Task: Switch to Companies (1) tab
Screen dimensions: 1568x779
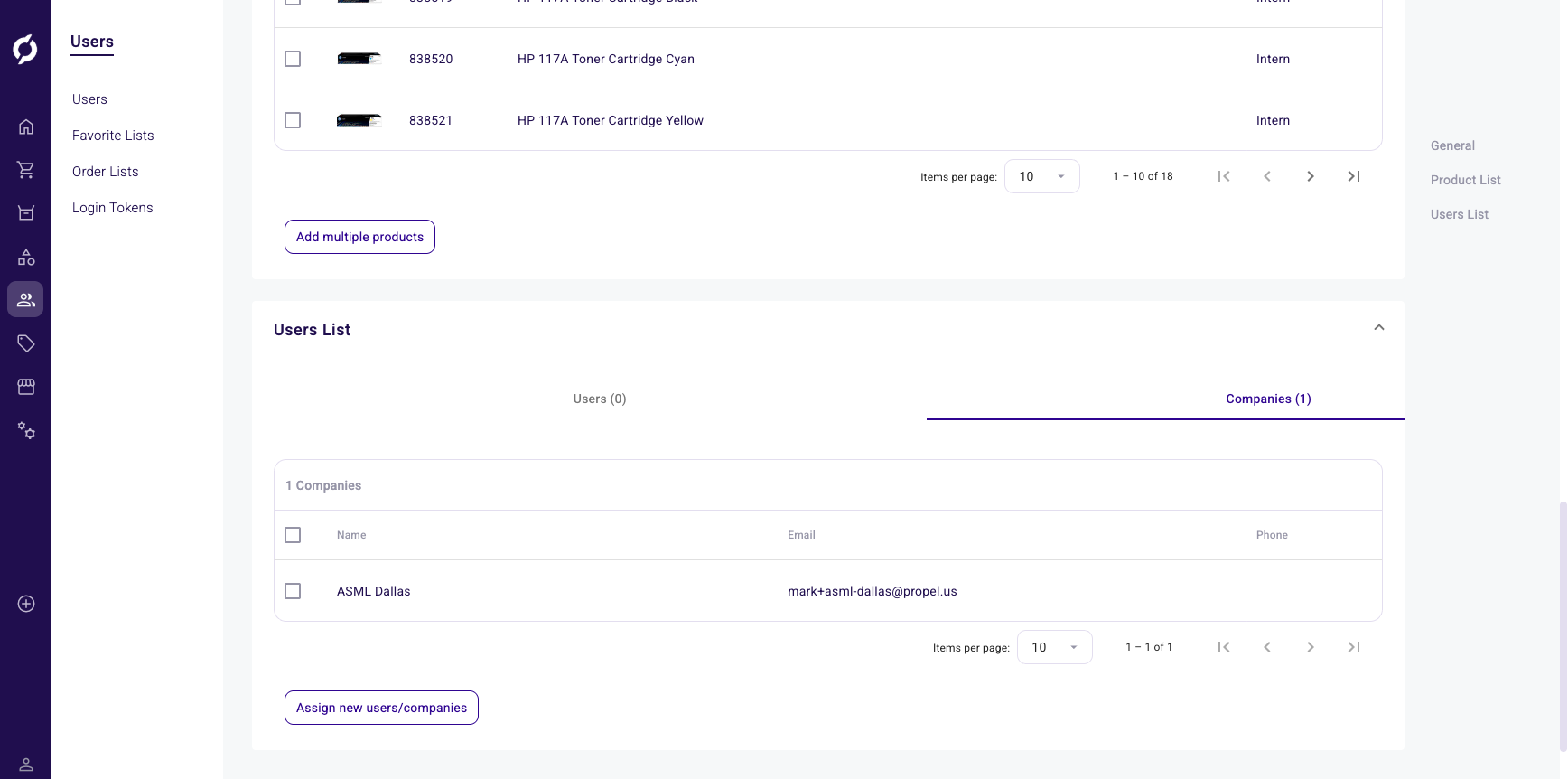Action: coord(1268,399)
